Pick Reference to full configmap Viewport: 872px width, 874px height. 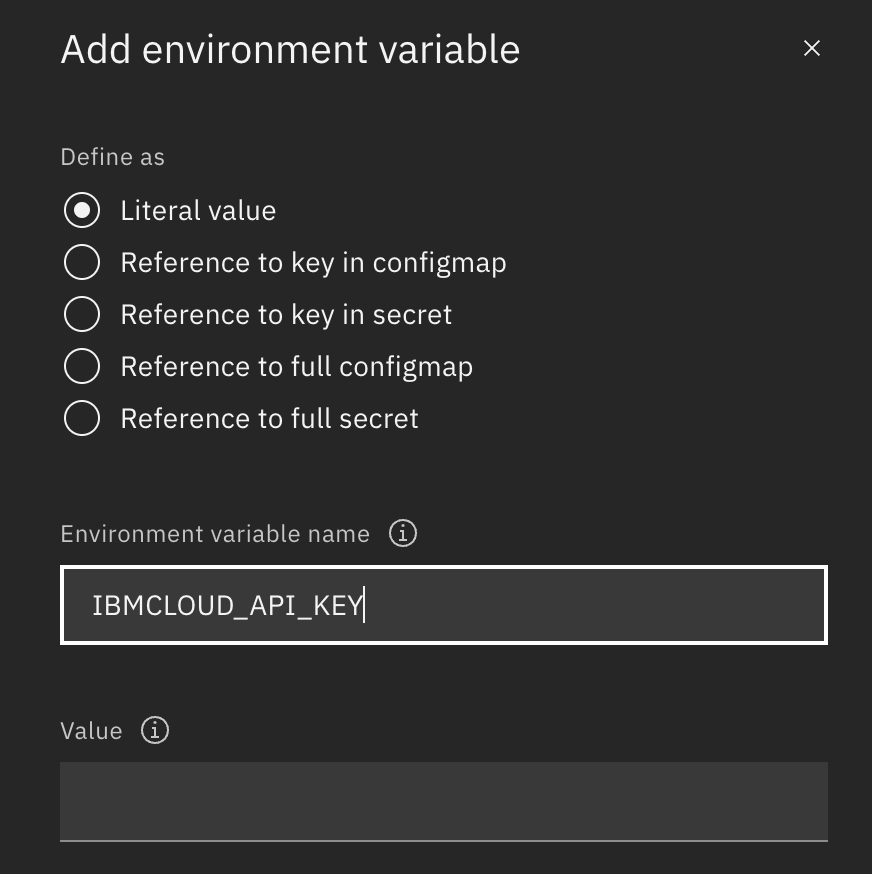coord(82,366)
